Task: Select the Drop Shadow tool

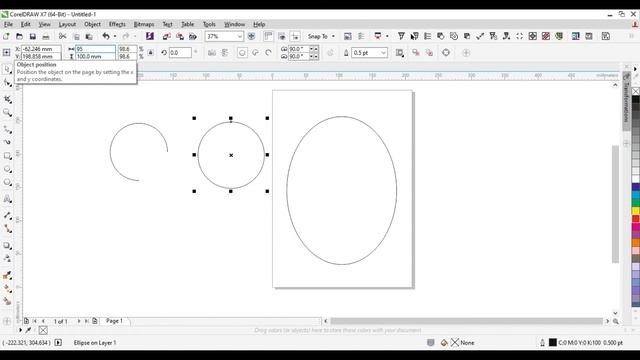Action: tap(7, 245)
